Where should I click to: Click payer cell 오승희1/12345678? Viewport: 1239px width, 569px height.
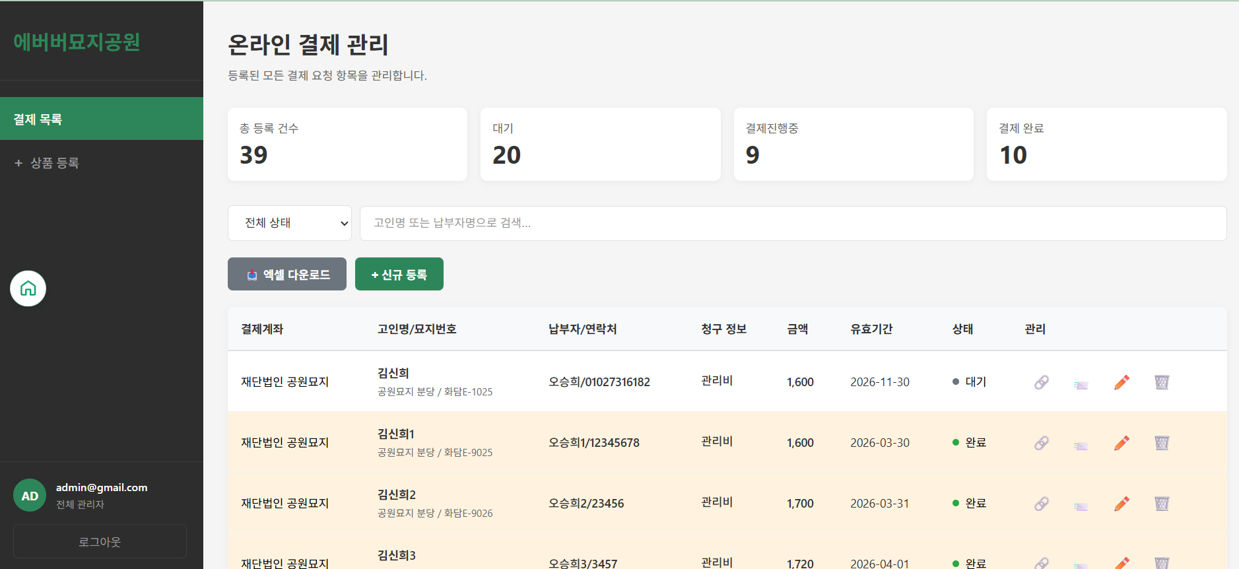[594, 443]
